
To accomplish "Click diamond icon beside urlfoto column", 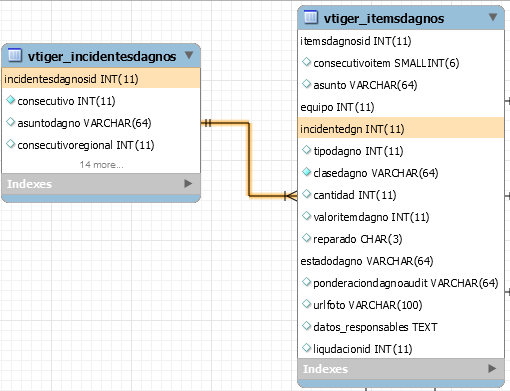I will click(x=306, y=304).
